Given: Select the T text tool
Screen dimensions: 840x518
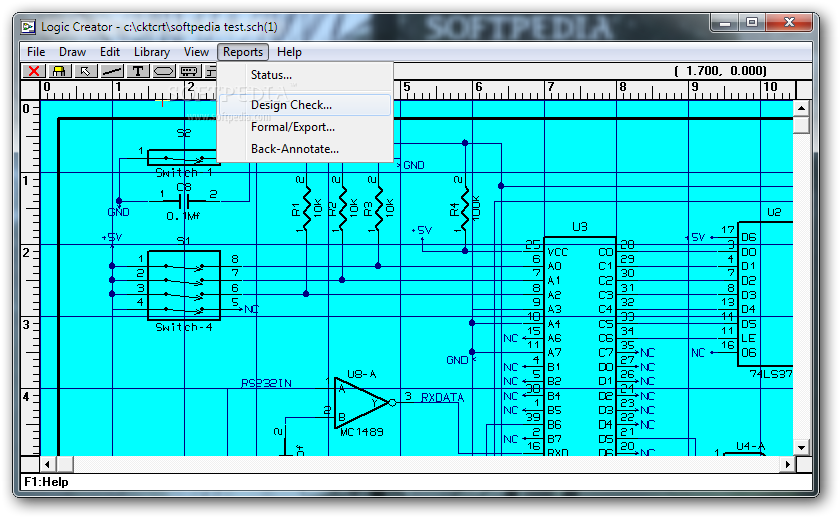Looking at the screenshot, I should coord(138,71).
